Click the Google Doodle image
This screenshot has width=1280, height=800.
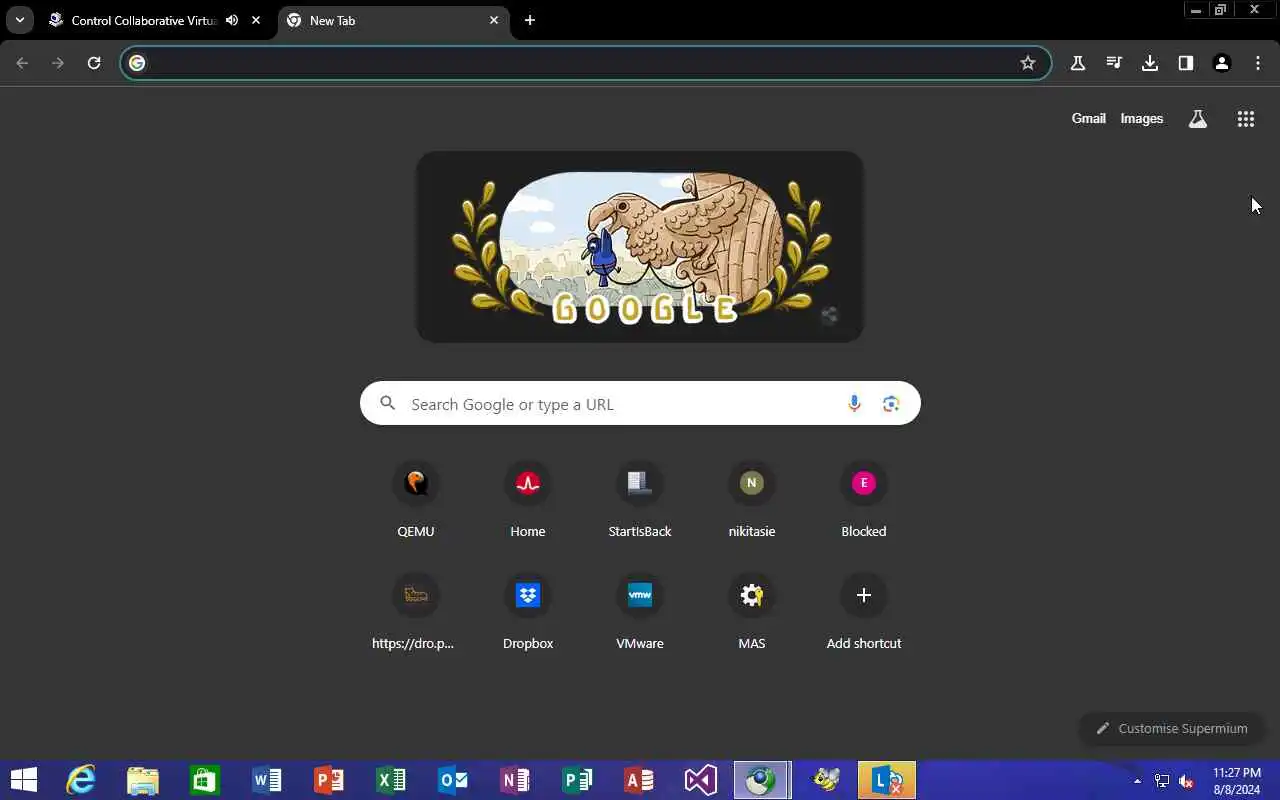(x=640, y=247)
